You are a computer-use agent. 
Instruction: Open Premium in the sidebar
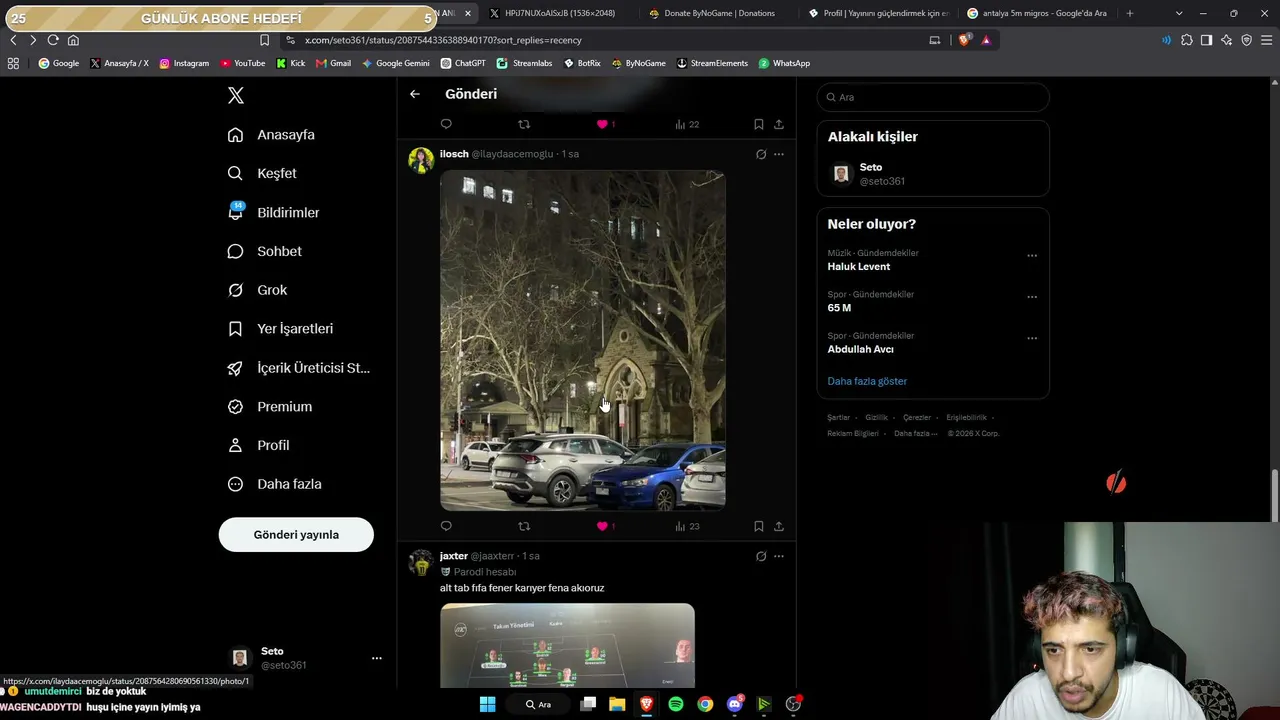tap(270, 407)
